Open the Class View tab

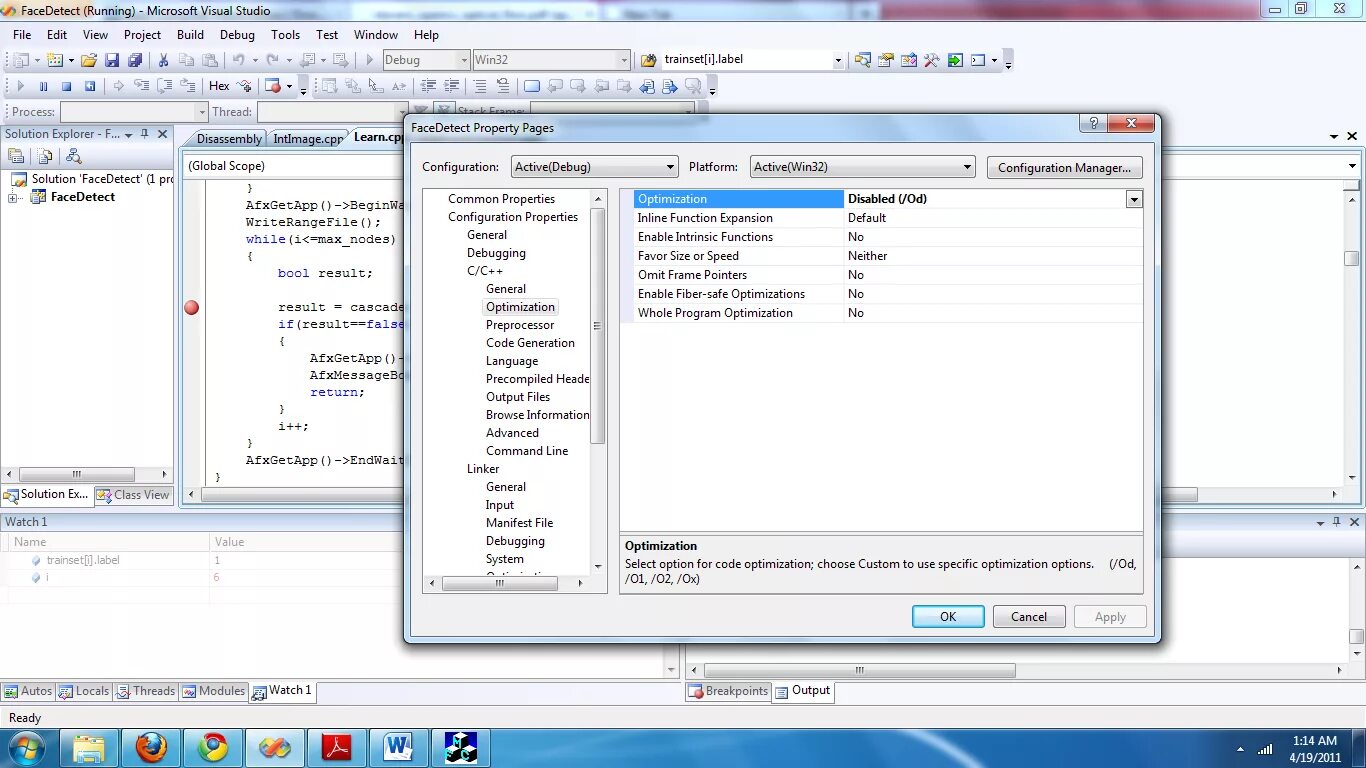(134, 495)
